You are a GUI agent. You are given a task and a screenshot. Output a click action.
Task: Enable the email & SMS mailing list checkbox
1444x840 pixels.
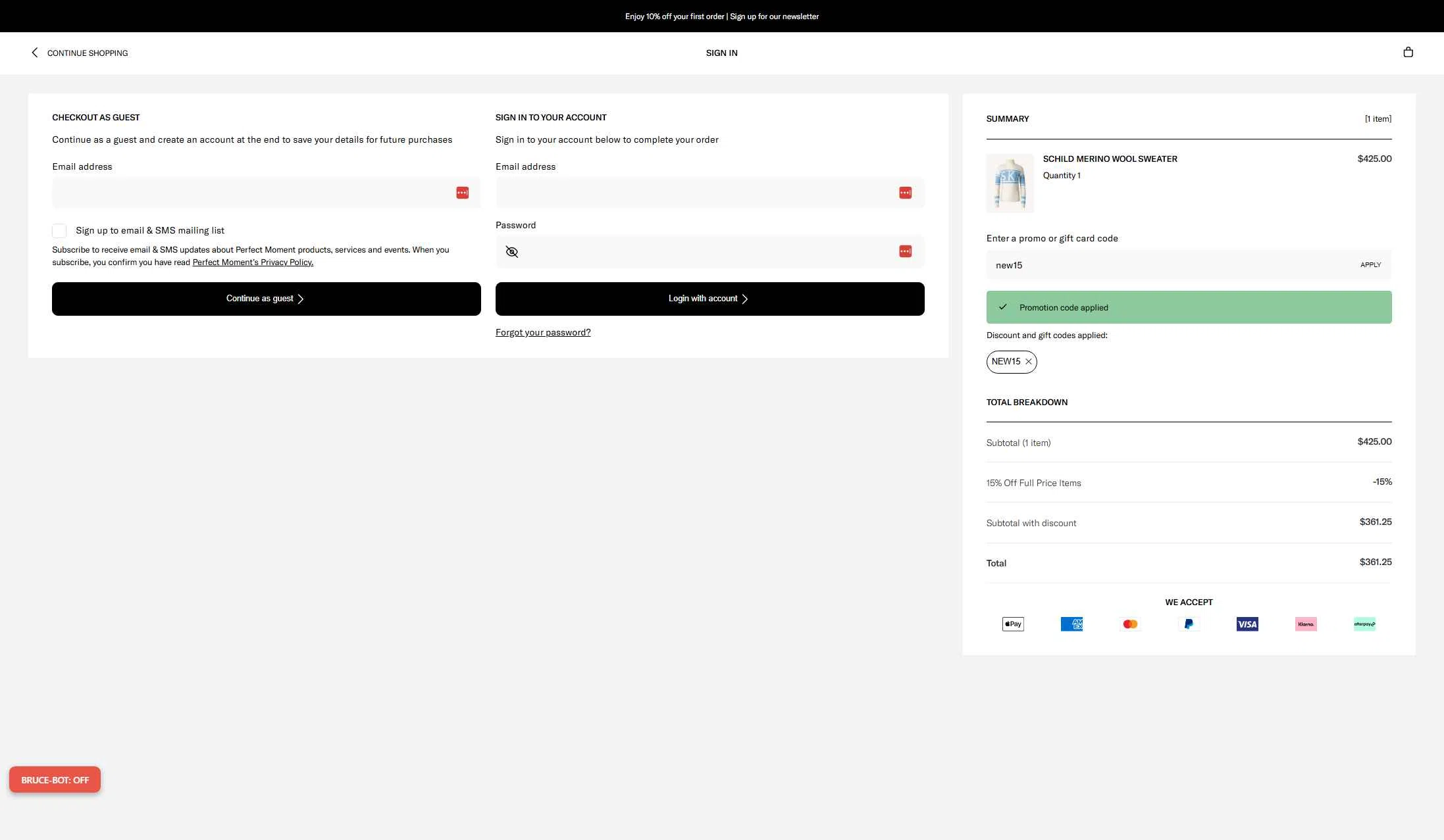pyautogui.click(x=59, y=231)
